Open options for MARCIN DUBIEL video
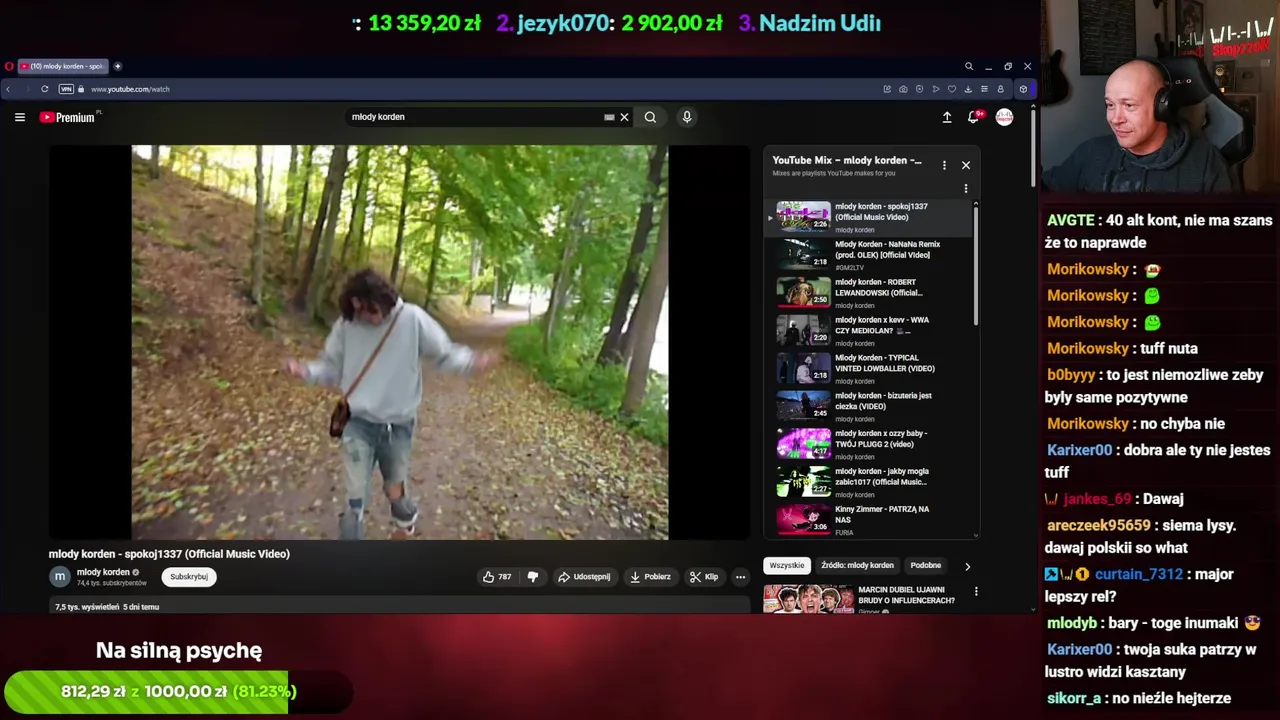1280x720 pixels. click(976, 592)
